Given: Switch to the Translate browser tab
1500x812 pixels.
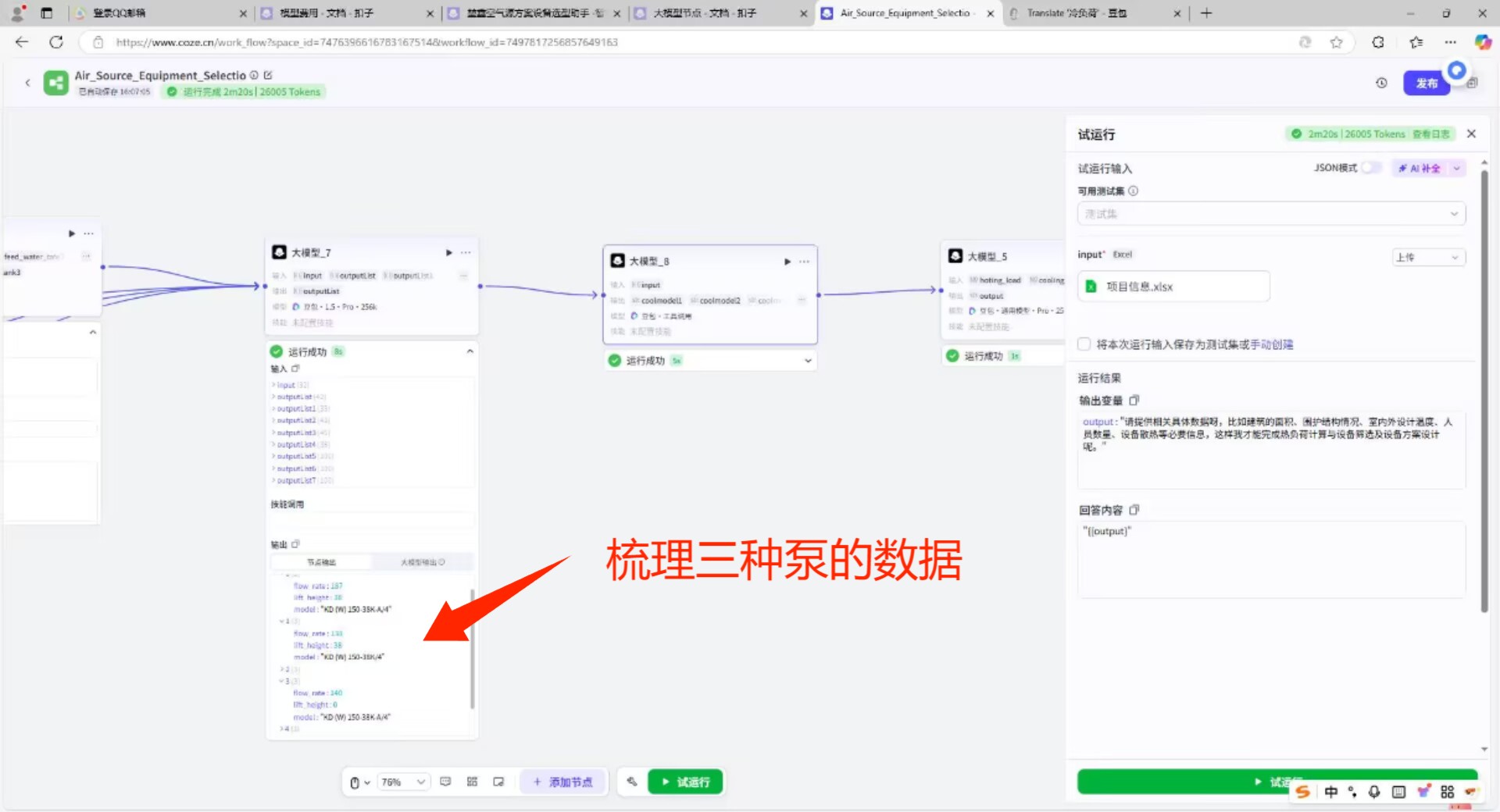Looking at the screenshot, I should (x=1095, y=13).
